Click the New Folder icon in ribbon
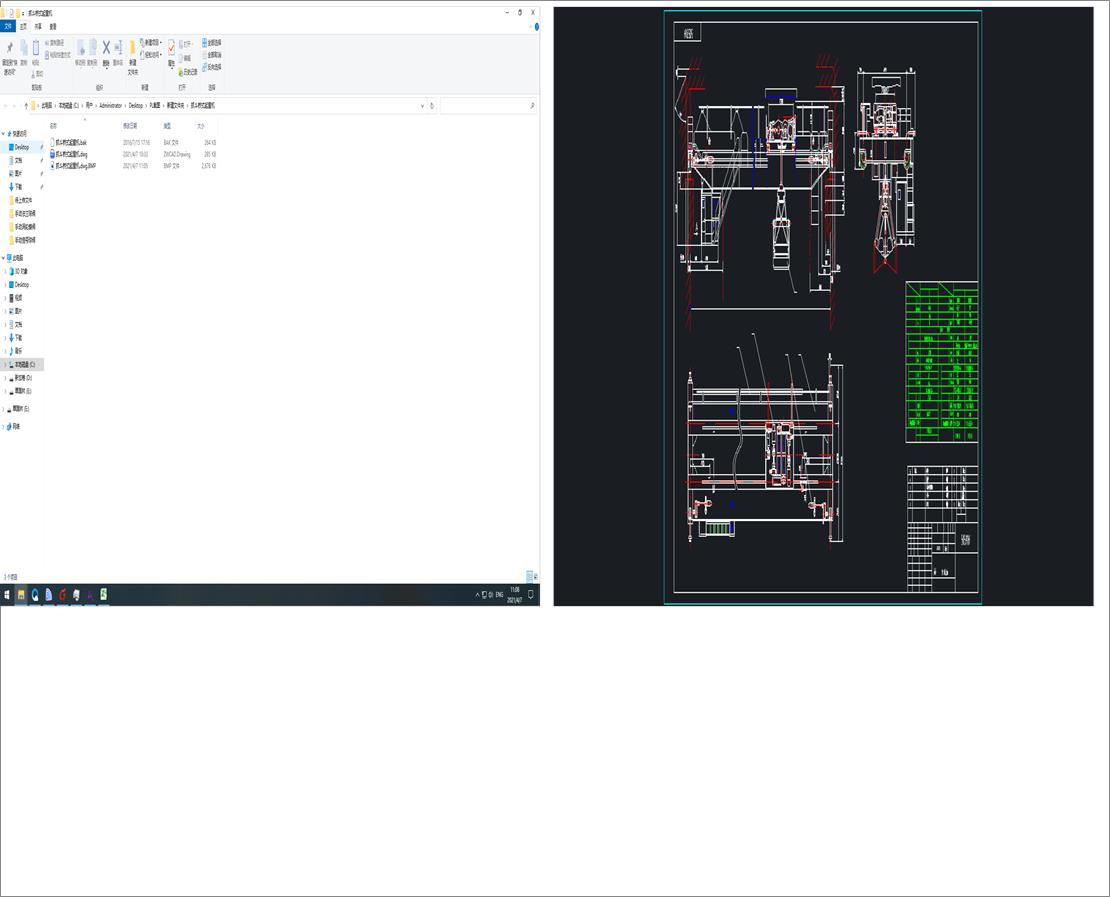 click(x=132, y=48)
